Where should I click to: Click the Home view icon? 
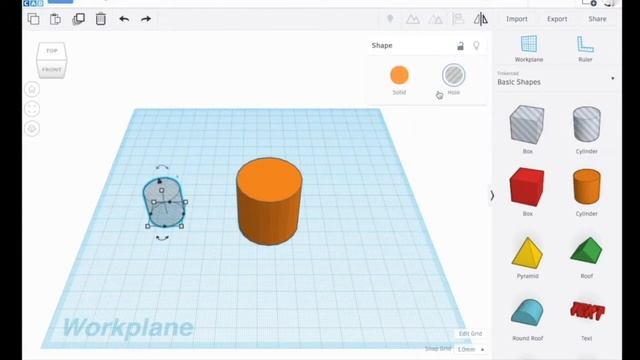(32, 89)
